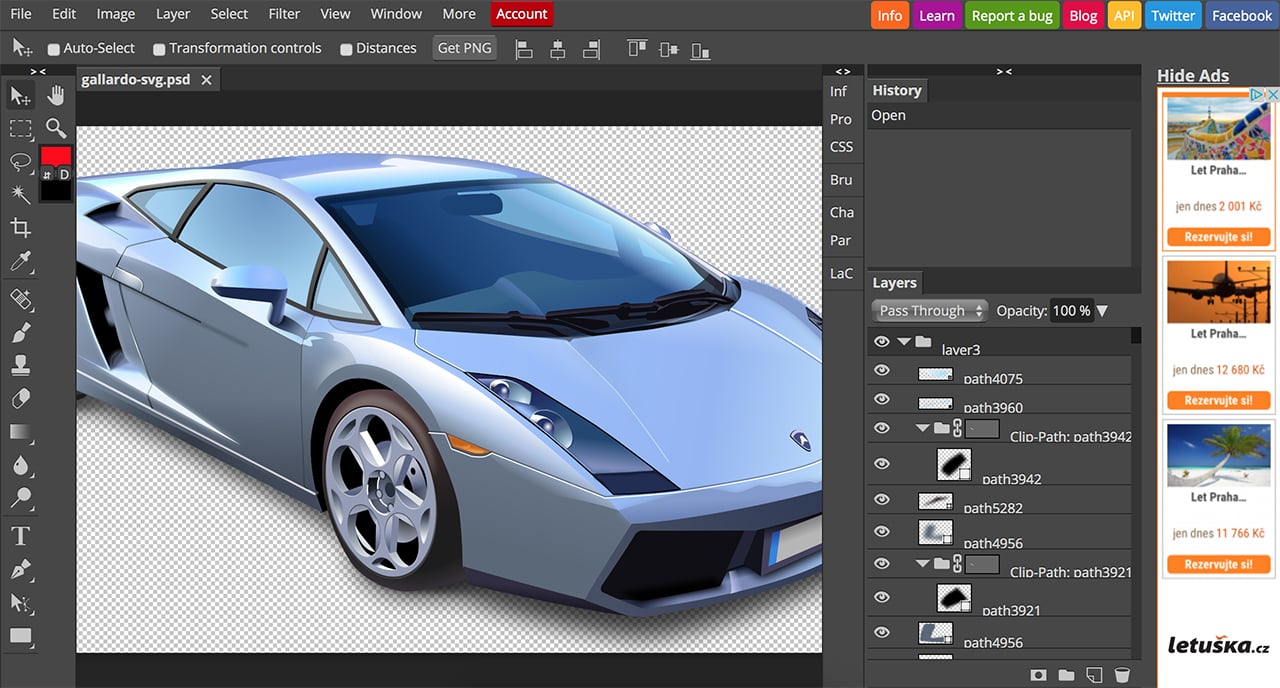Select the Pen tool
Image resolution: width=1280 pixels, height=688 pixels.
pyautogui.click(x=20, y=569)
